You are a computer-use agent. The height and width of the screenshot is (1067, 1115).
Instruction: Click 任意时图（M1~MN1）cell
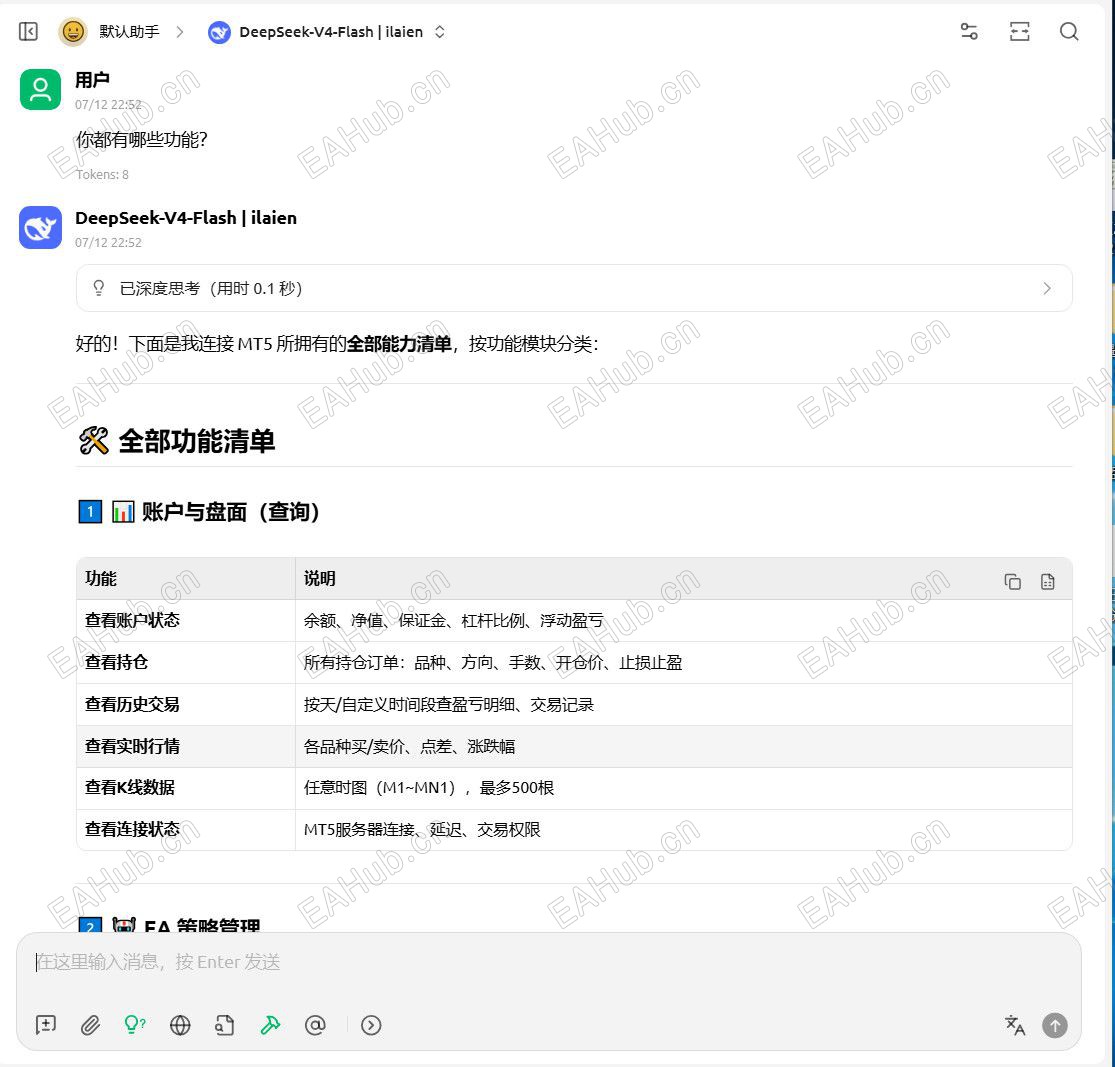[683, 787]
